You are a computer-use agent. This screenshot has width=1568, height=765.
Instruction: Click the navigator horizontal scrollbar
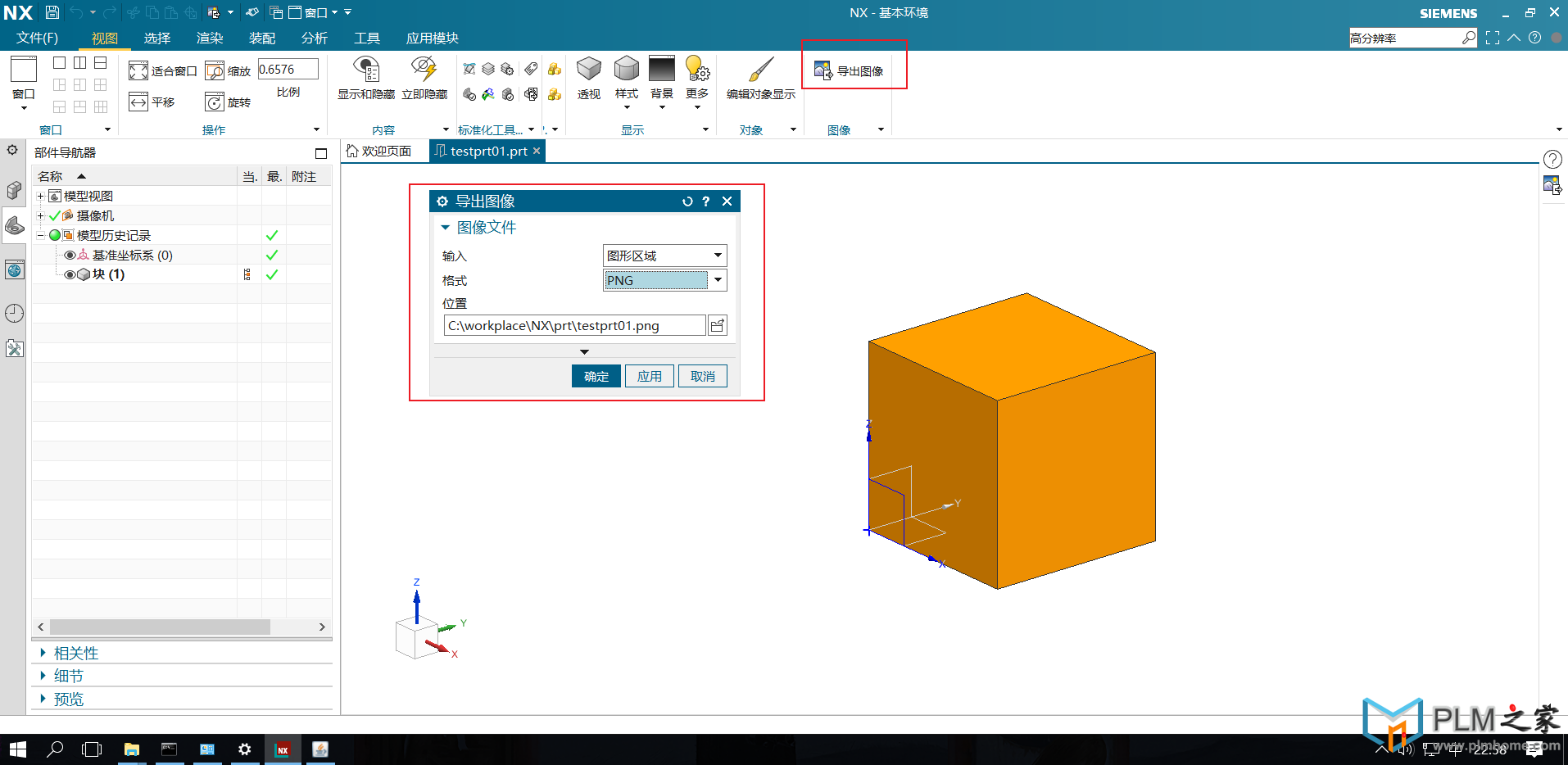coord(160,627)
